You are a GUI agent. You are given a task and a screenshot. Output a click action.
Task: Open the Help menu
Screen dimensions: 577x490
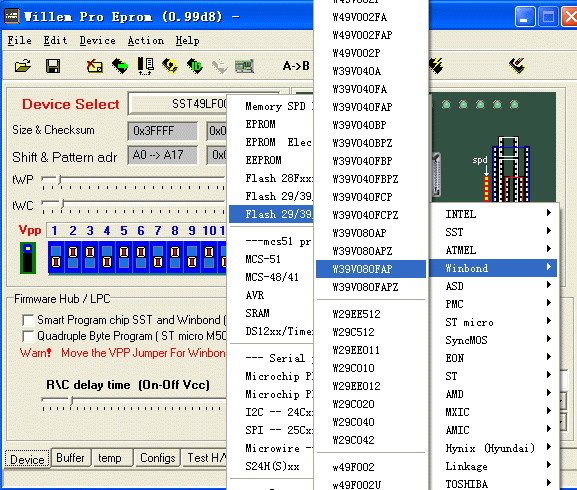coord(187,40)
